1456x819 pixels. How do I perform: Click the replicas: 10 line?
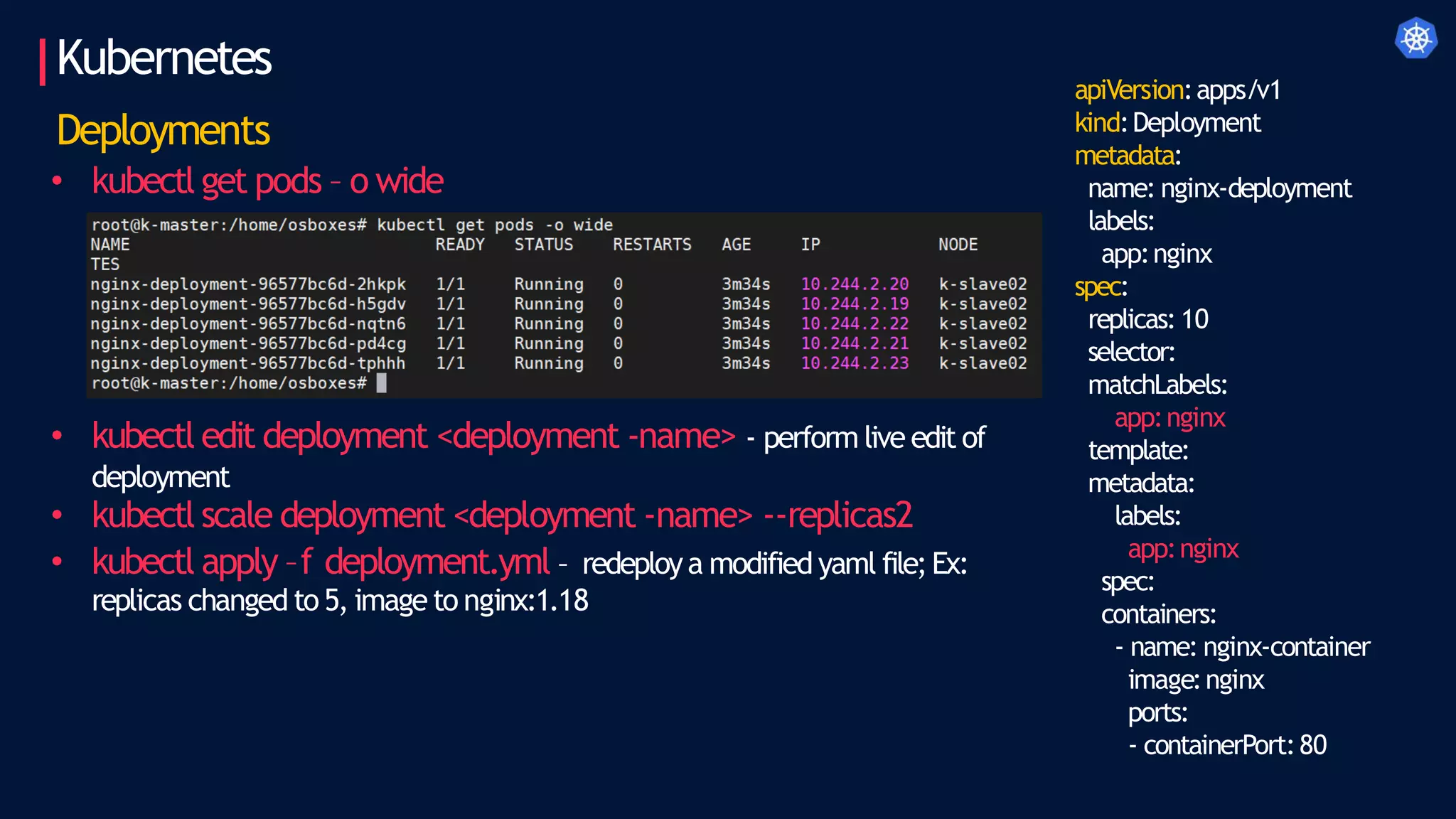(1148, 319)
